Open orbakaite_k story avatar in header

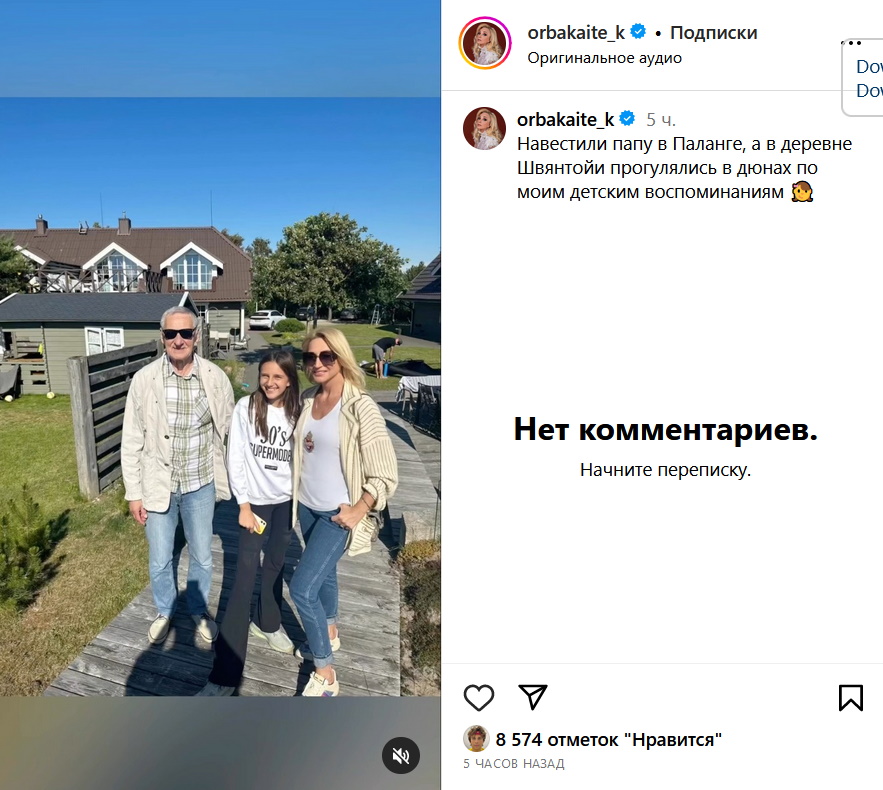coord(485,43)
